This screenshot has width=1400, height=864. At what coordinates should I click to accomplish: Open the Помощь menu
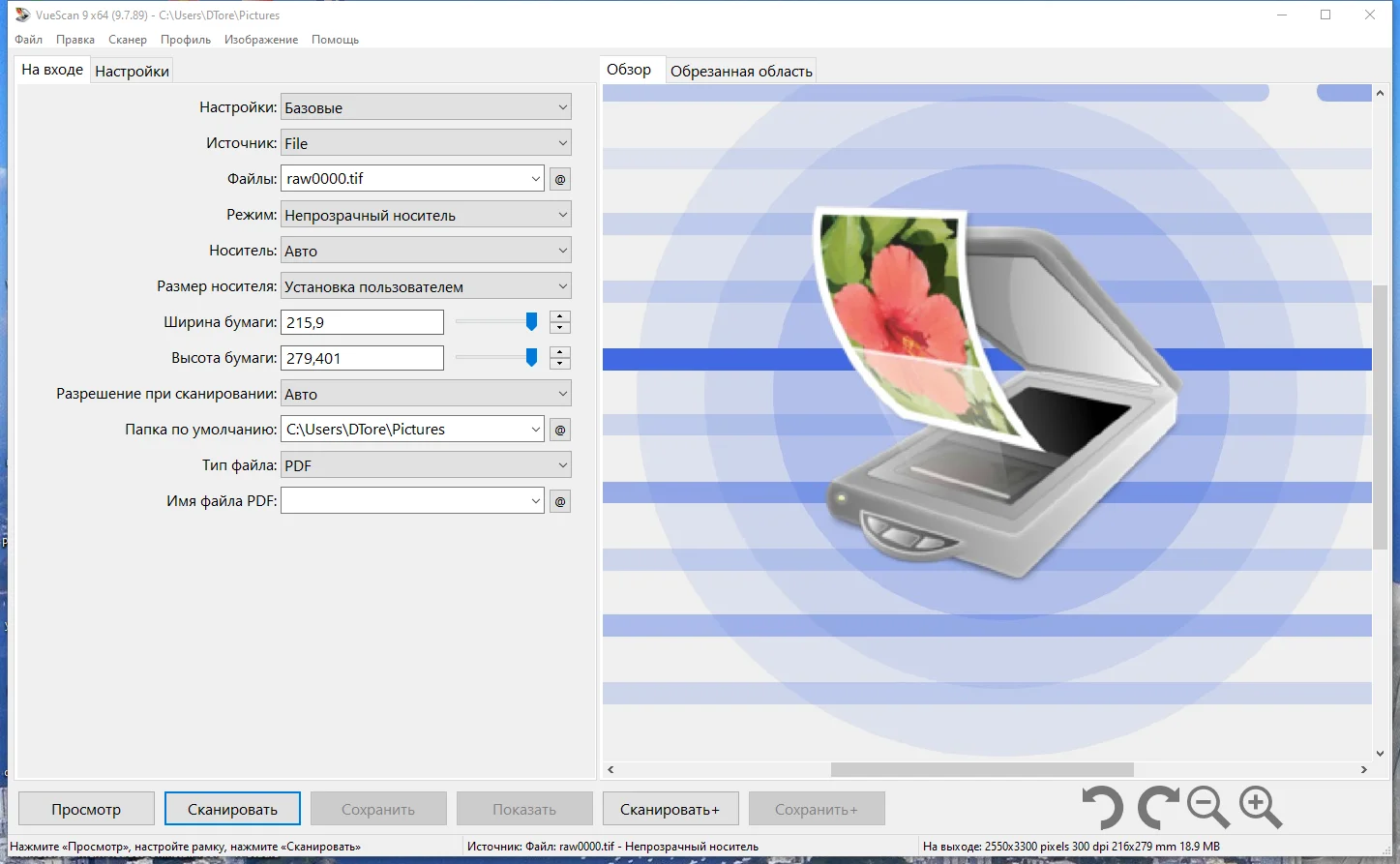(x=336, y=40)
